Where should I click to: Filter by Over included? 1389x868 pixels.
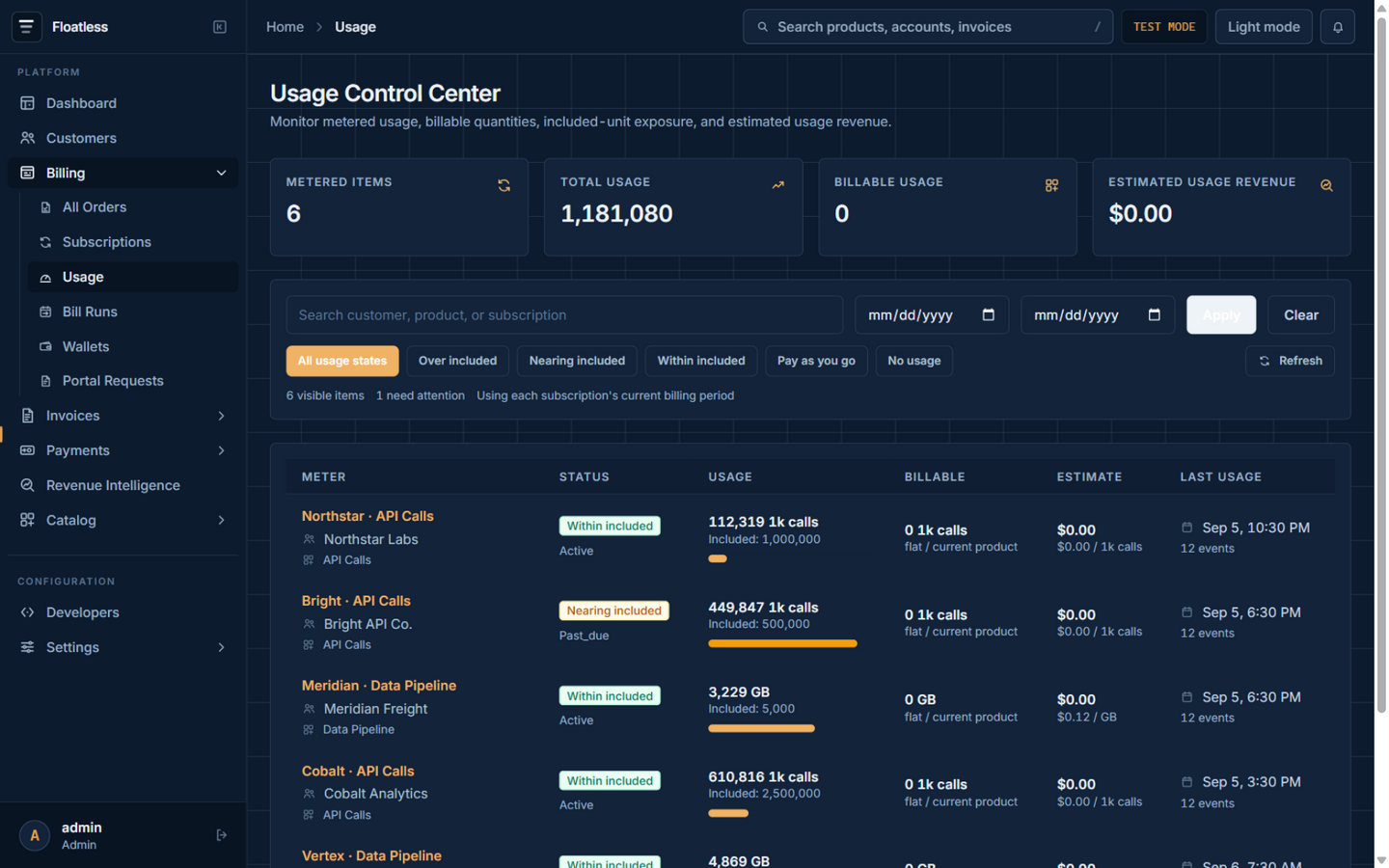pos(457,361)
